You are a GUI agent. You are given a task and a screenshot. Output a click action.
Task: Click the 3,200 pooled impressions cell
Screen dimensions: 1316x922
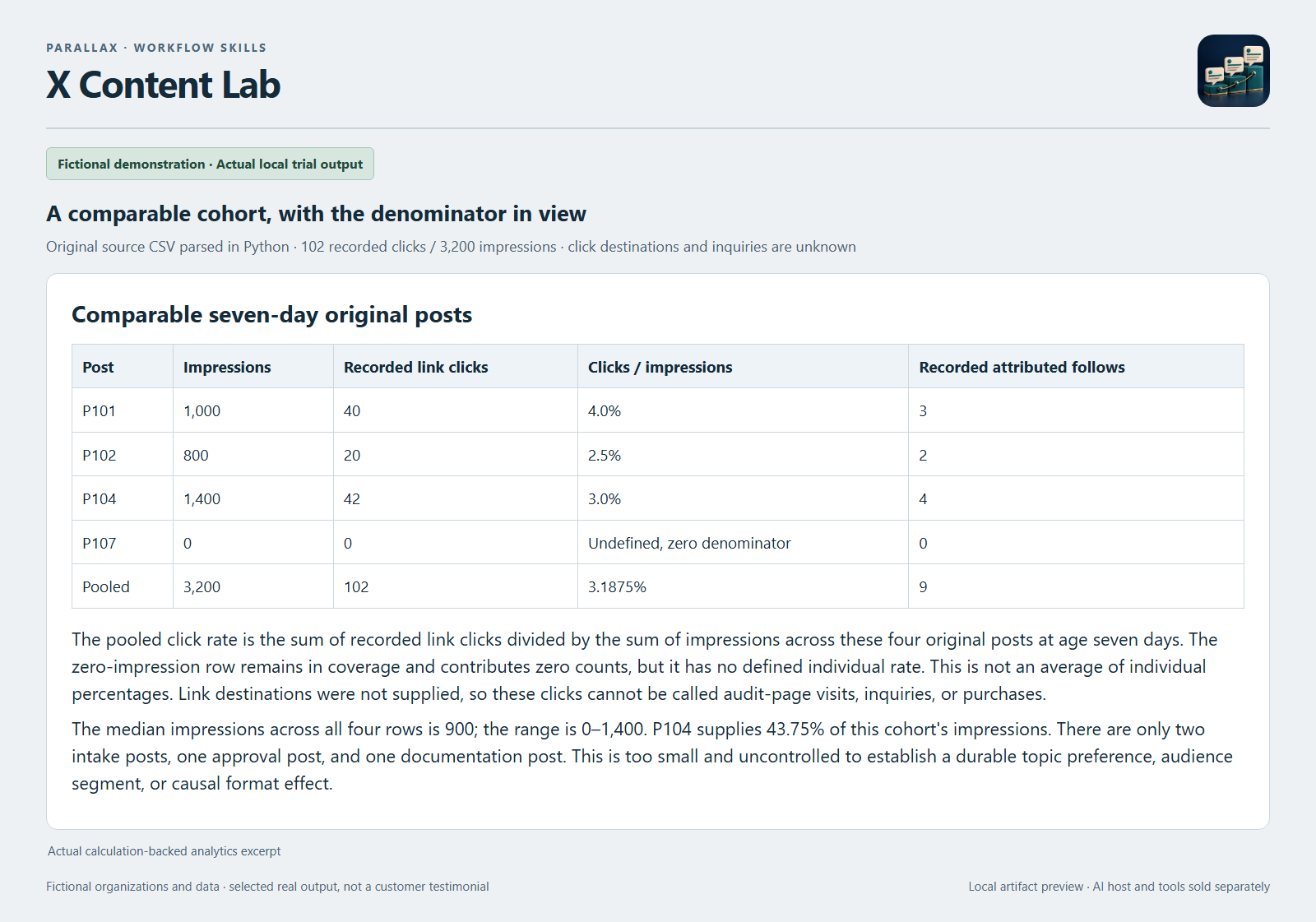click(x=253, y=586)
